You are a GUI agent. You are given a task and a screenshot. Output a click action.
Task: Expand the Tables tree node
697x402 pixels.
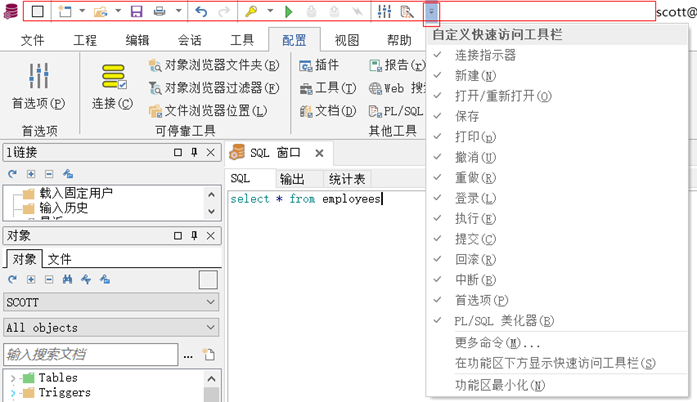(x=13, y=378)
